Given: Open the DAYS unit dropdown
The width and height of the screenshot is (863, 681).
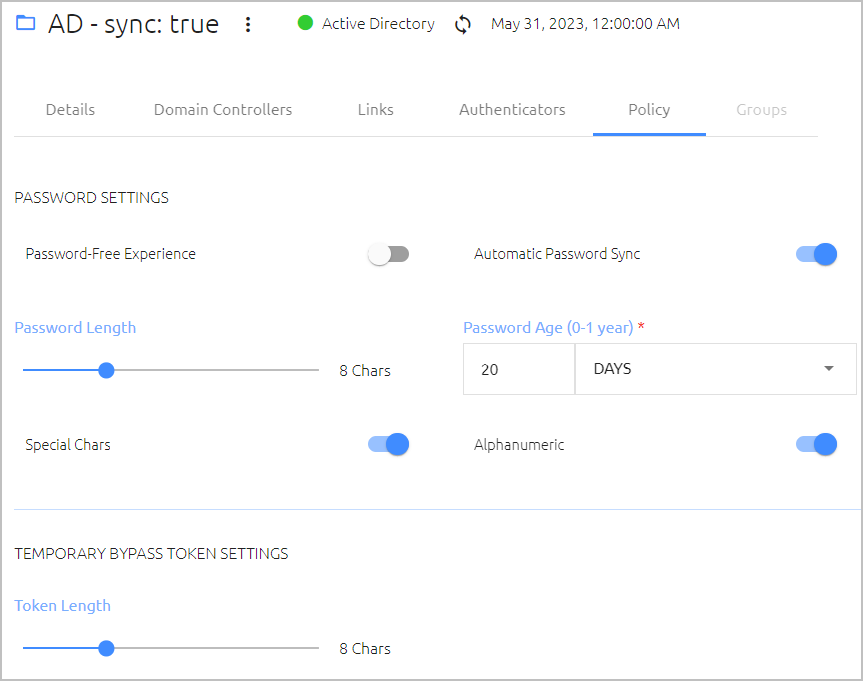Looking at the screenshot, I should pyautogui.click(x=715, y=369).
